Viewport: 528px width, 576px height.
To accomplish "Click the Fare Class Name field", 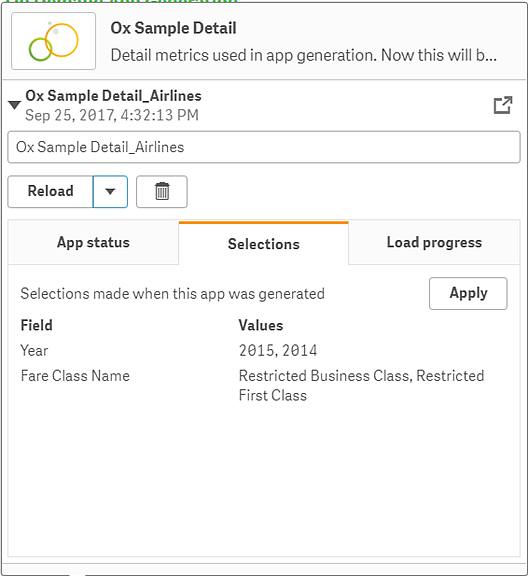I will pos(75,376).
